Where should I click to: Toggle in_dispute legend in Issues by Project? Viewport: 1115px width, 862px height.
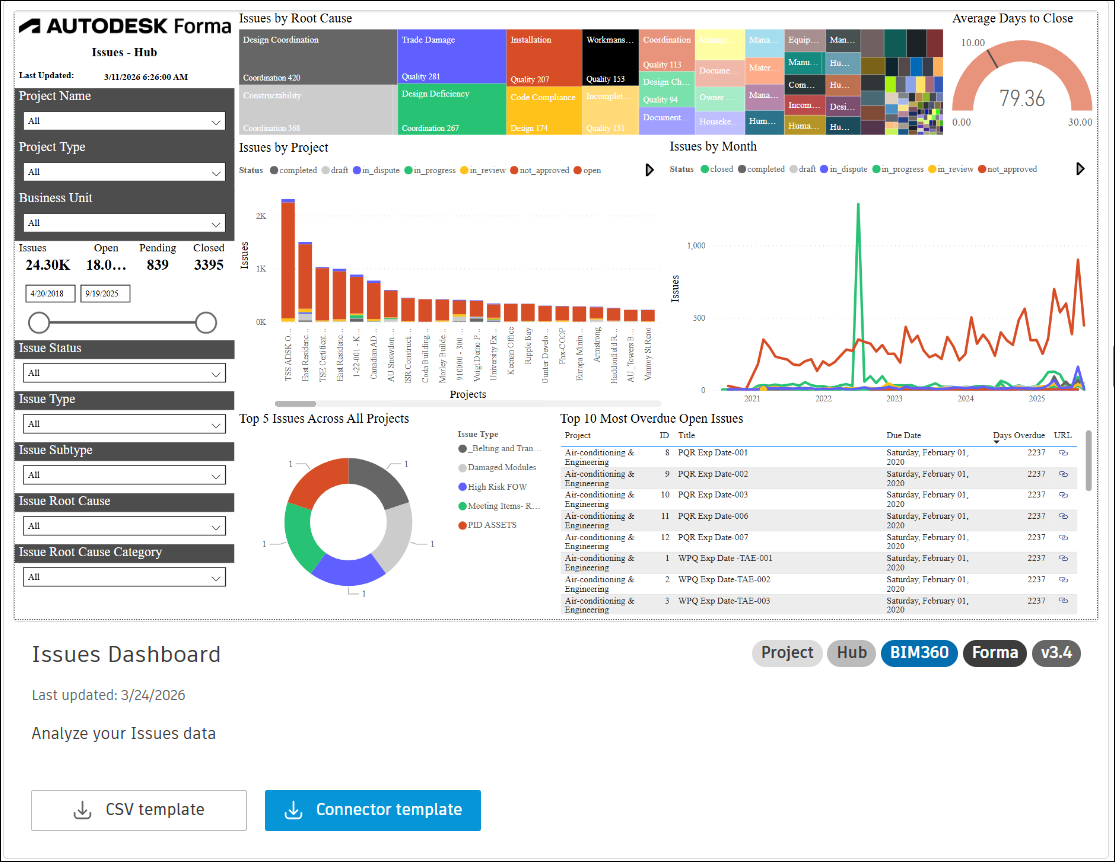377,171
